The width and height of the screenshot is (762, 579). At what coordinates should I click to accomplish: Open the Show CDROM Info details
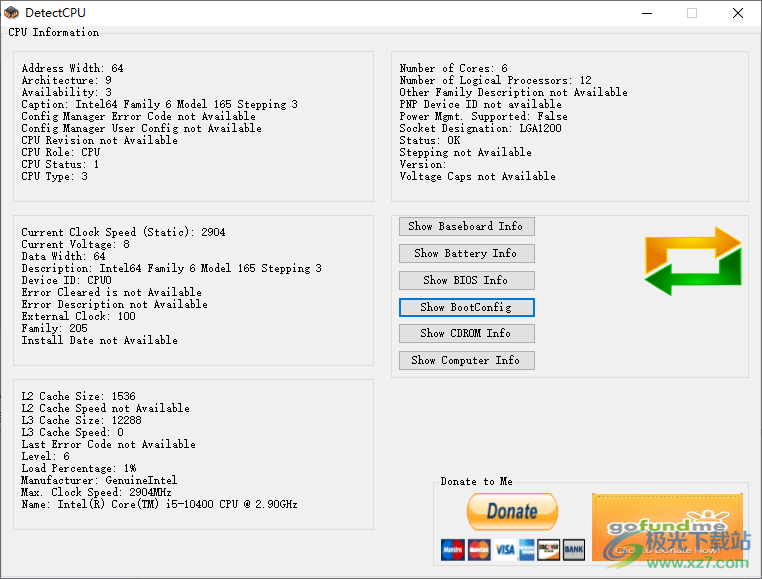click(x=466, y=333)
